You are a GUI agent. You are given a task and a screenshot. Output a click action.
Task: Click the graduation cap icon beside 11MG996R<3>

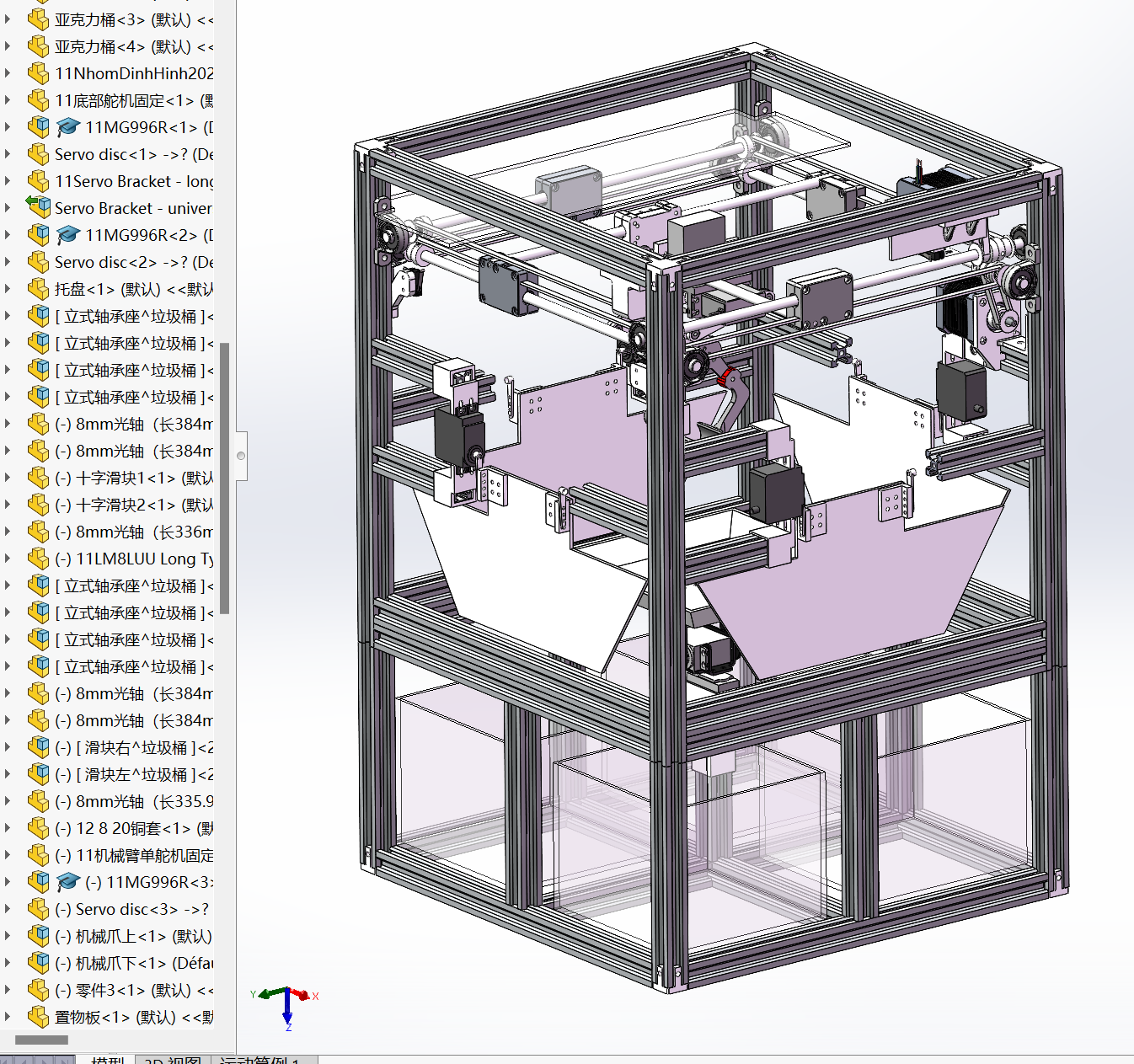pos(67,882)
